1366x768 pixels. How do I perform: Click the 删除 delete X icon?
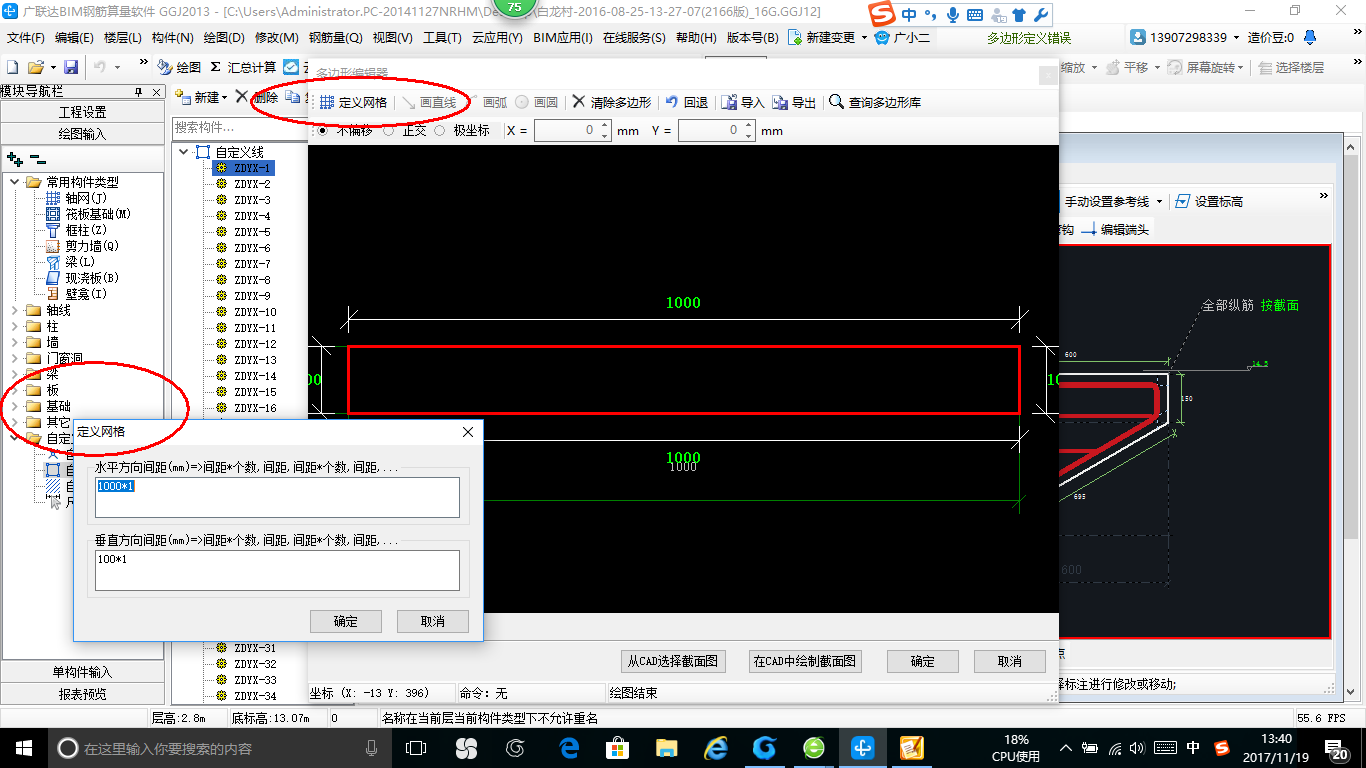pos(241,97)
